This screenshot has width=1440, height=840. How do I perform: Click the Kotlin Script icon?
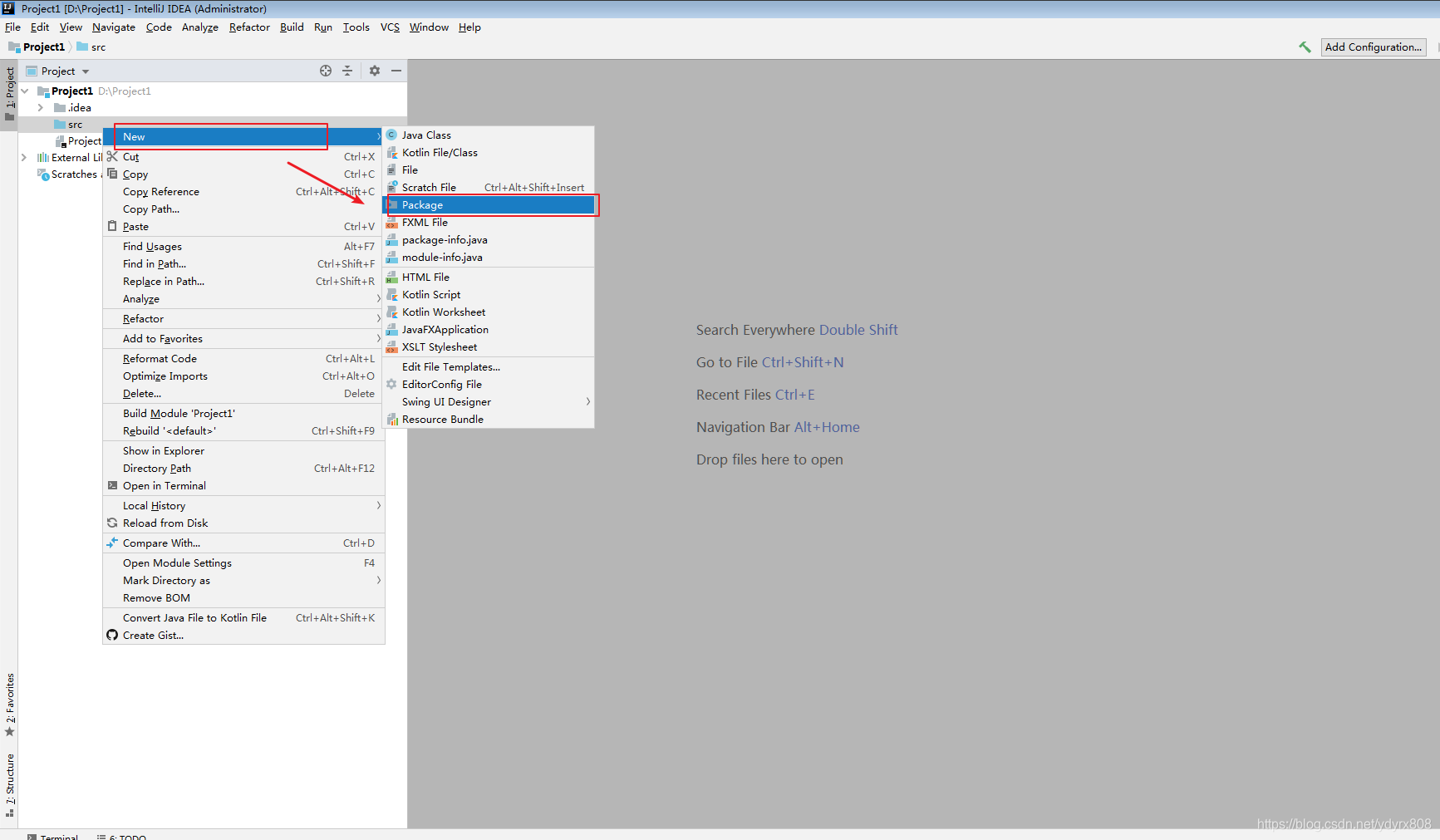391,294
